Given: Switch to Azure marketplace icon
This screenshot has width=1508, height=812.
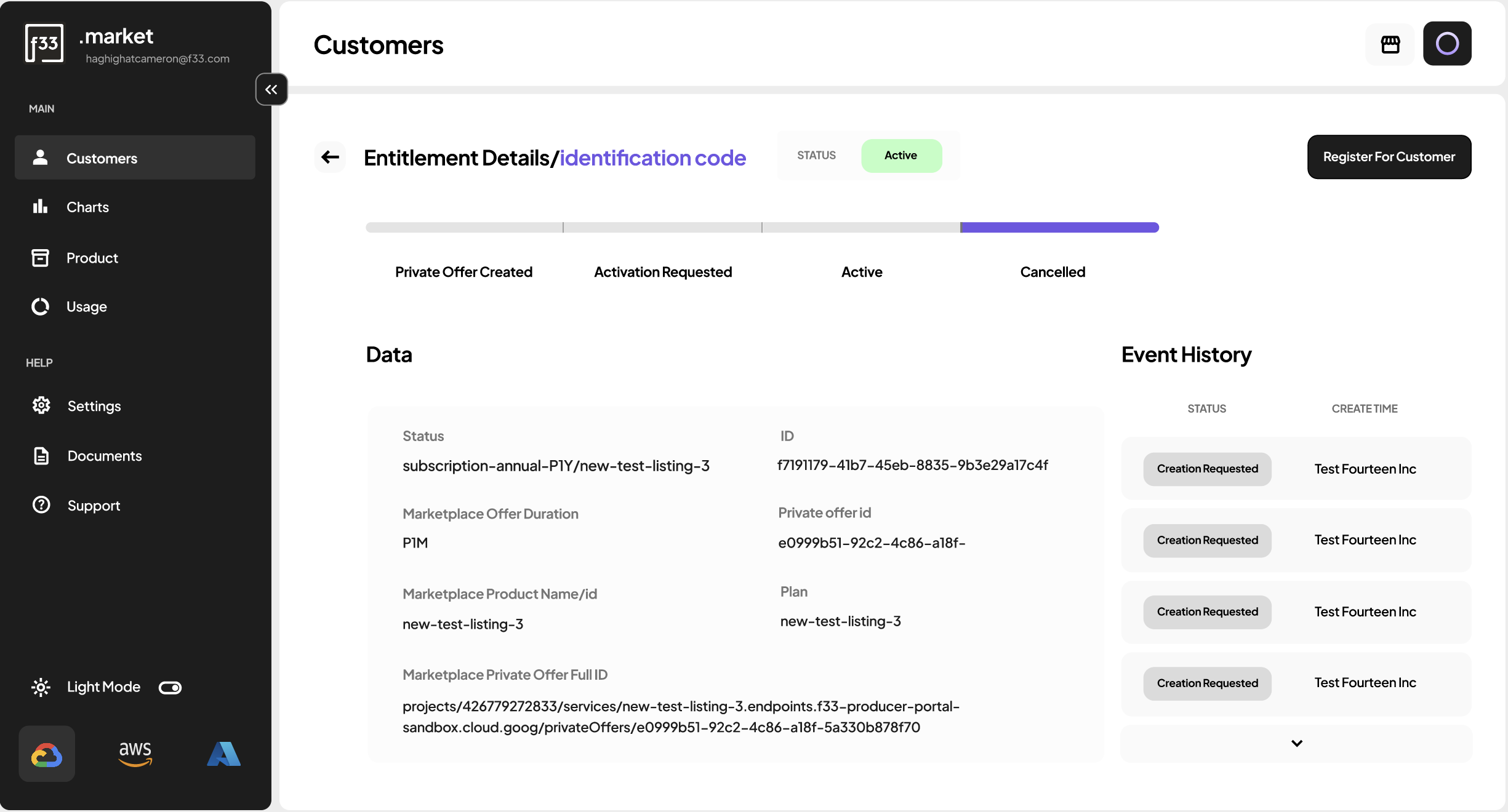Looking at the screenshot, I should (223, 754).
